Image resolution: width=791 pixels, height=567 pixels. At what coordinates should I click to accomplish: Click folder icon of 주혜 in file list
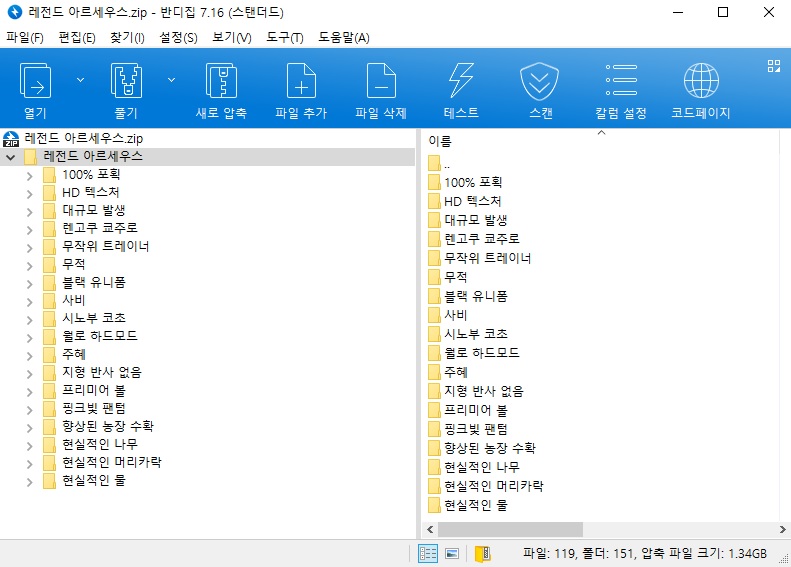click(x=434, y=372)
